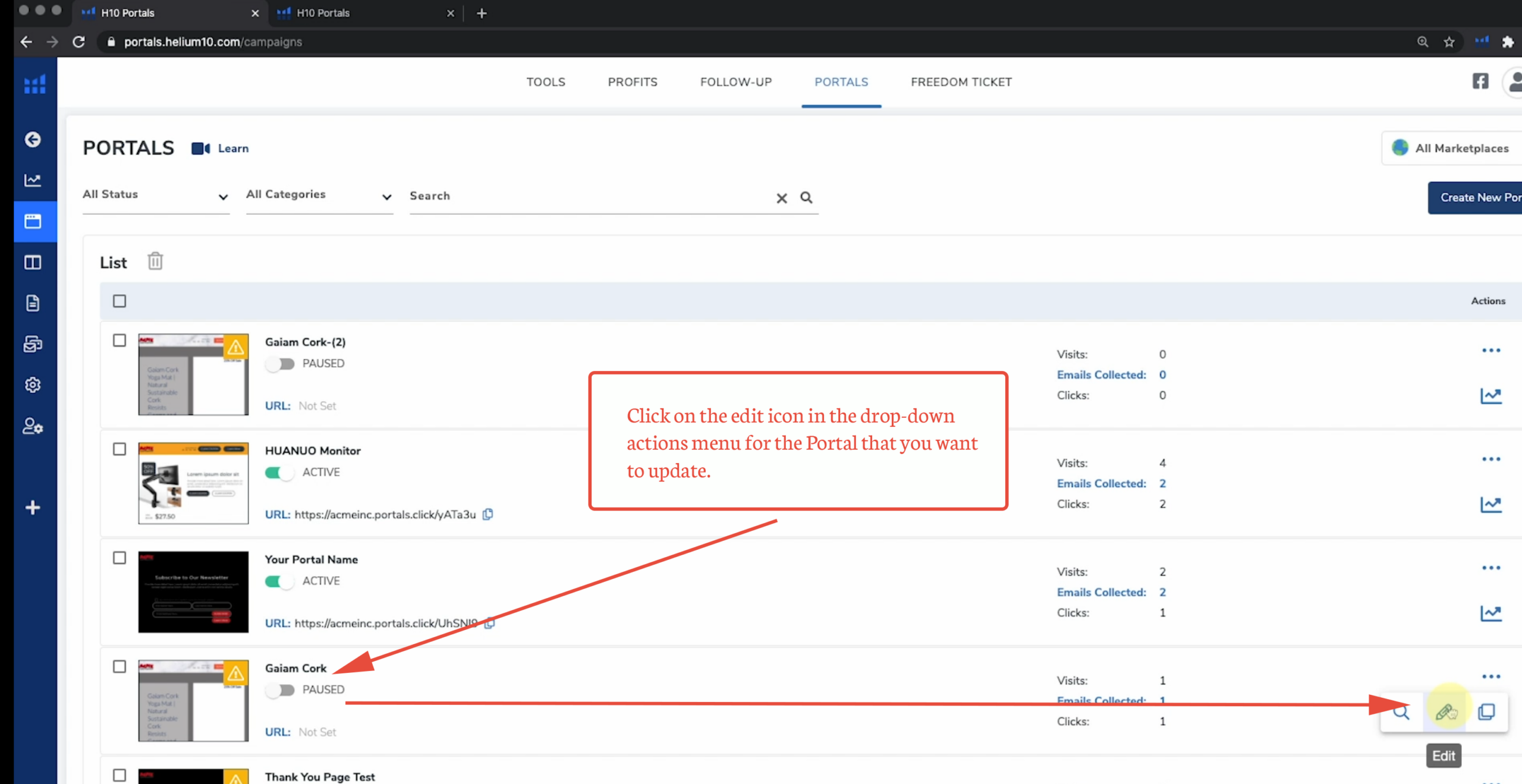This screenshot has height=784, width=1522.
Task: Open the All Categories dropdown
Action: pos(319,195)
